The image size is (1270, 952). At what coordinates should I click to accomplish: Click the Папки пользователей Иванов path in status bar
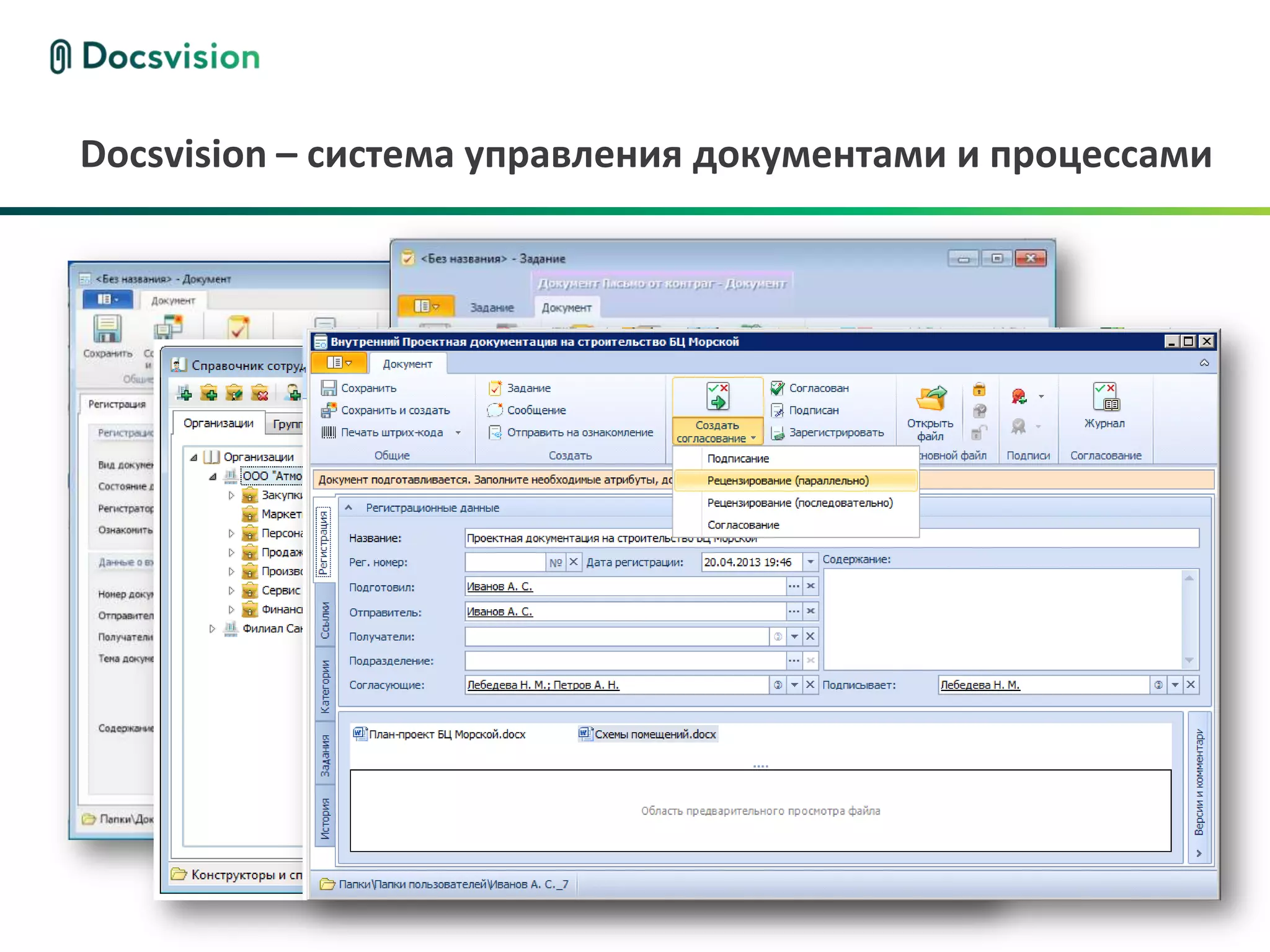point(445,884)
